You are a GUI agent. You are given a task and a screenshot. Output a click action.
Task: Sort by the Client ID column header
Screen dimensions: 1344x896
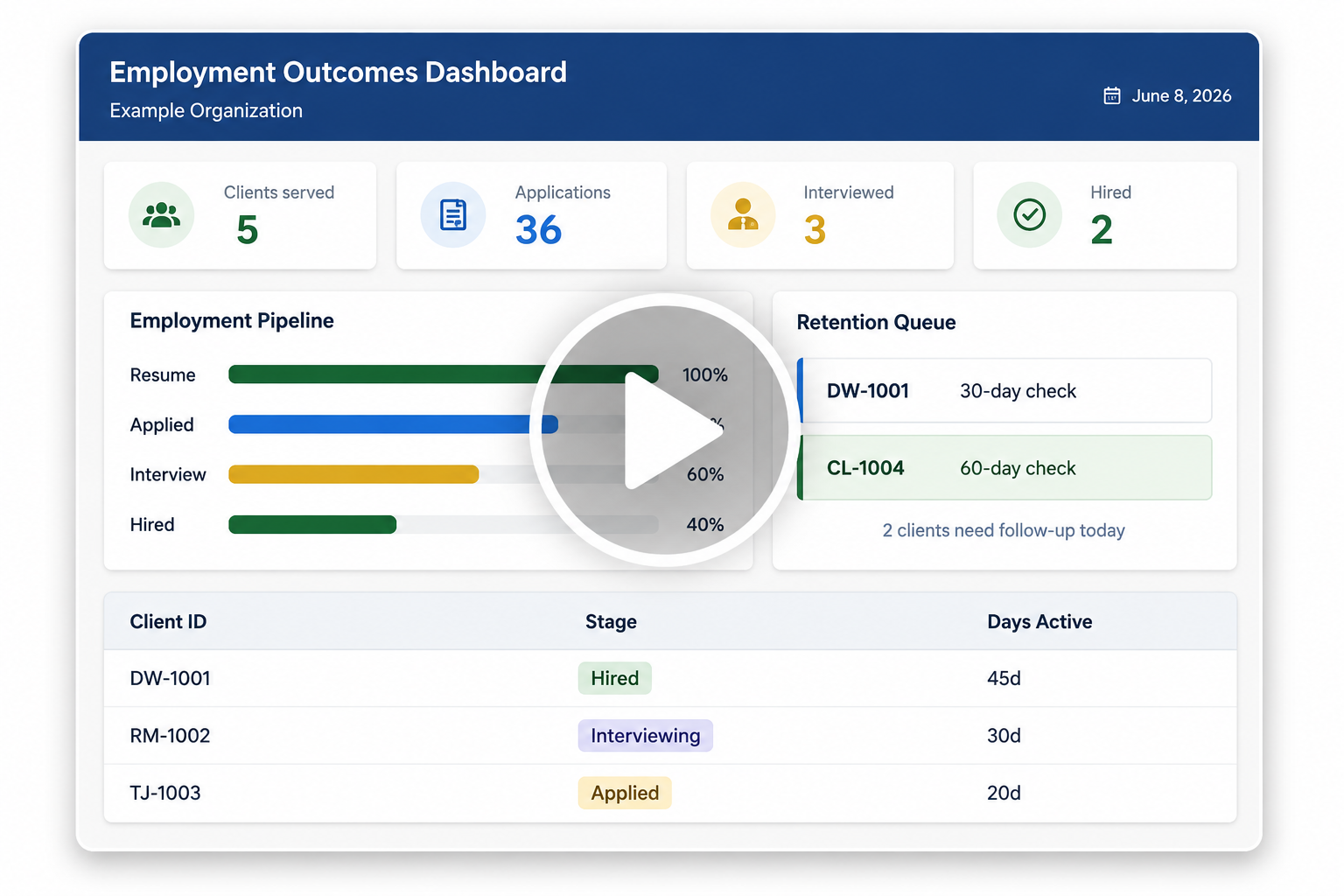(x=168, y=621)
